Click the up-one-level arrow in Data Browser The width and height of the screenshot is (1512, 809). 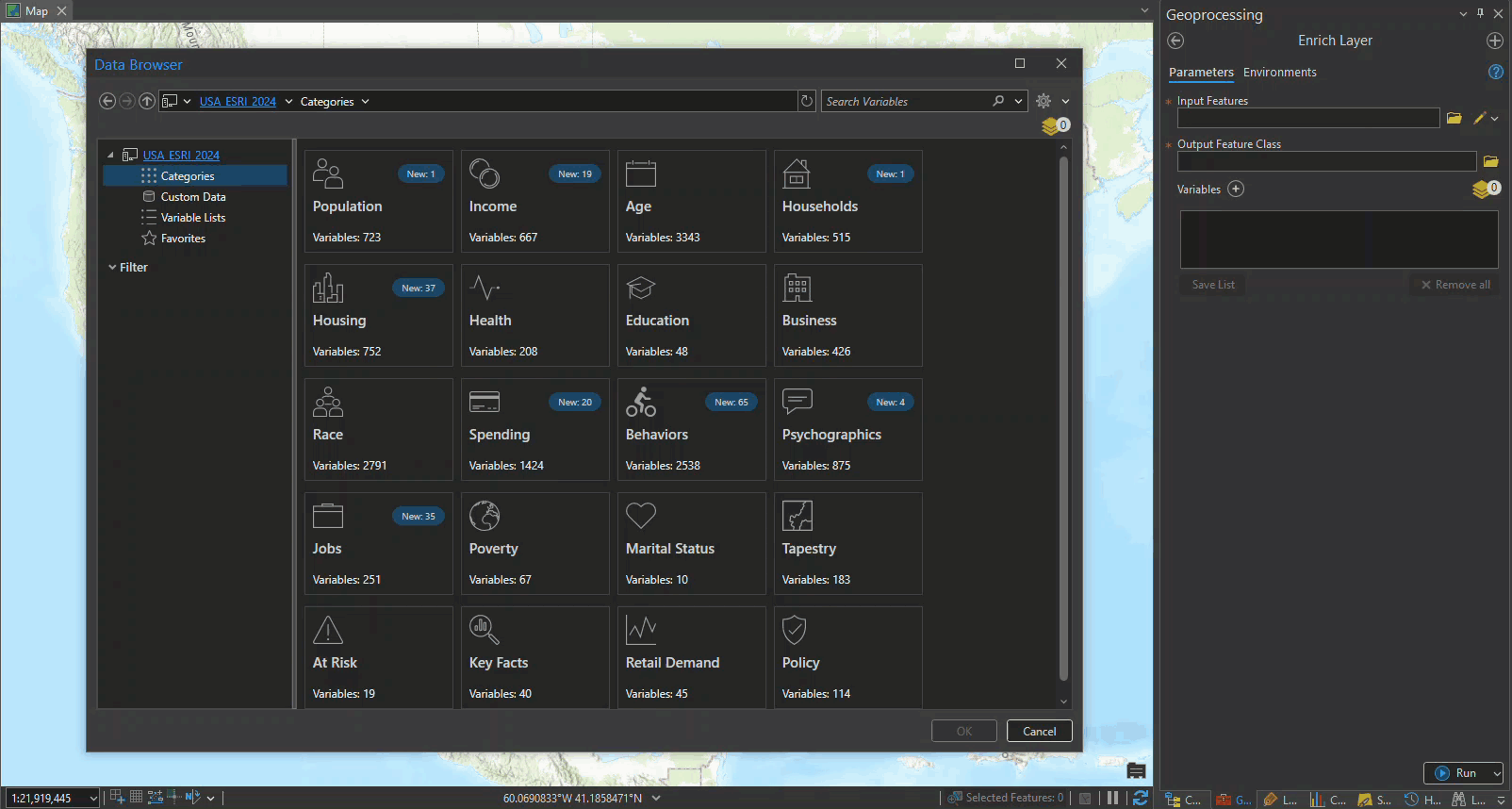pos(147,101)
